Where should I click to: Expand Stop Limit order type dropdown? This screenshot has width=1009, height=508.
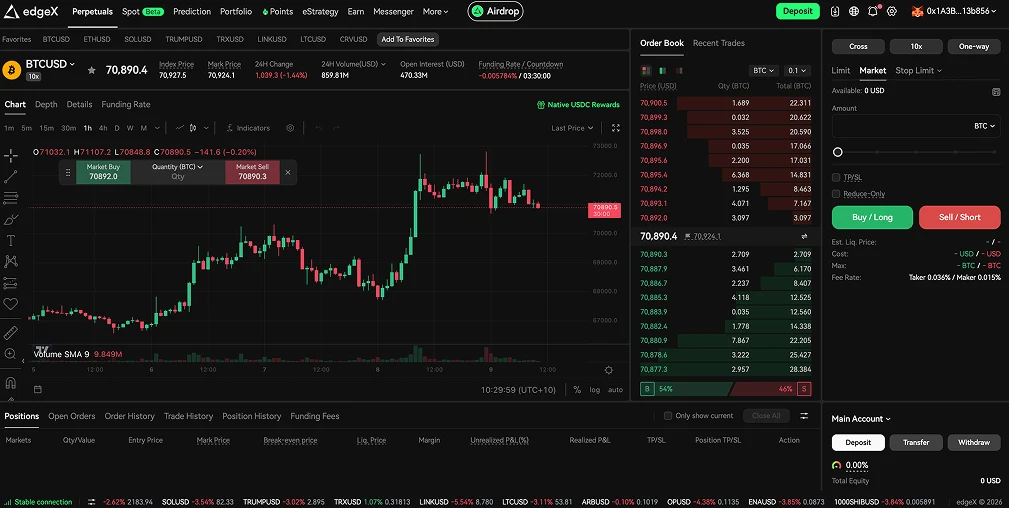coord(918,70)
